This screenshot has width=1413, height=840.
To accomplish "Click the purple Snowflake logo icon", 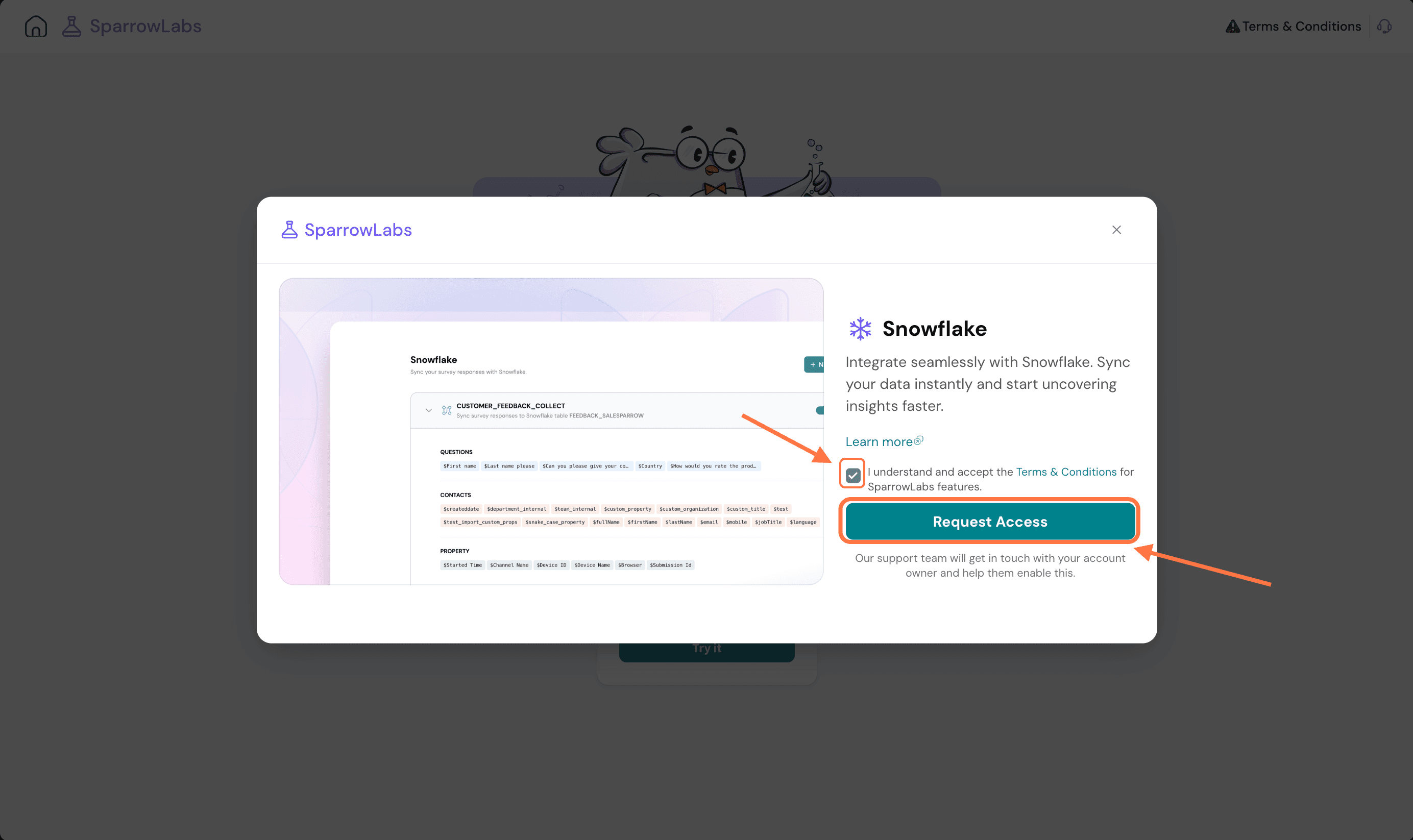I will pyautogui.click(x=860, y=328).
